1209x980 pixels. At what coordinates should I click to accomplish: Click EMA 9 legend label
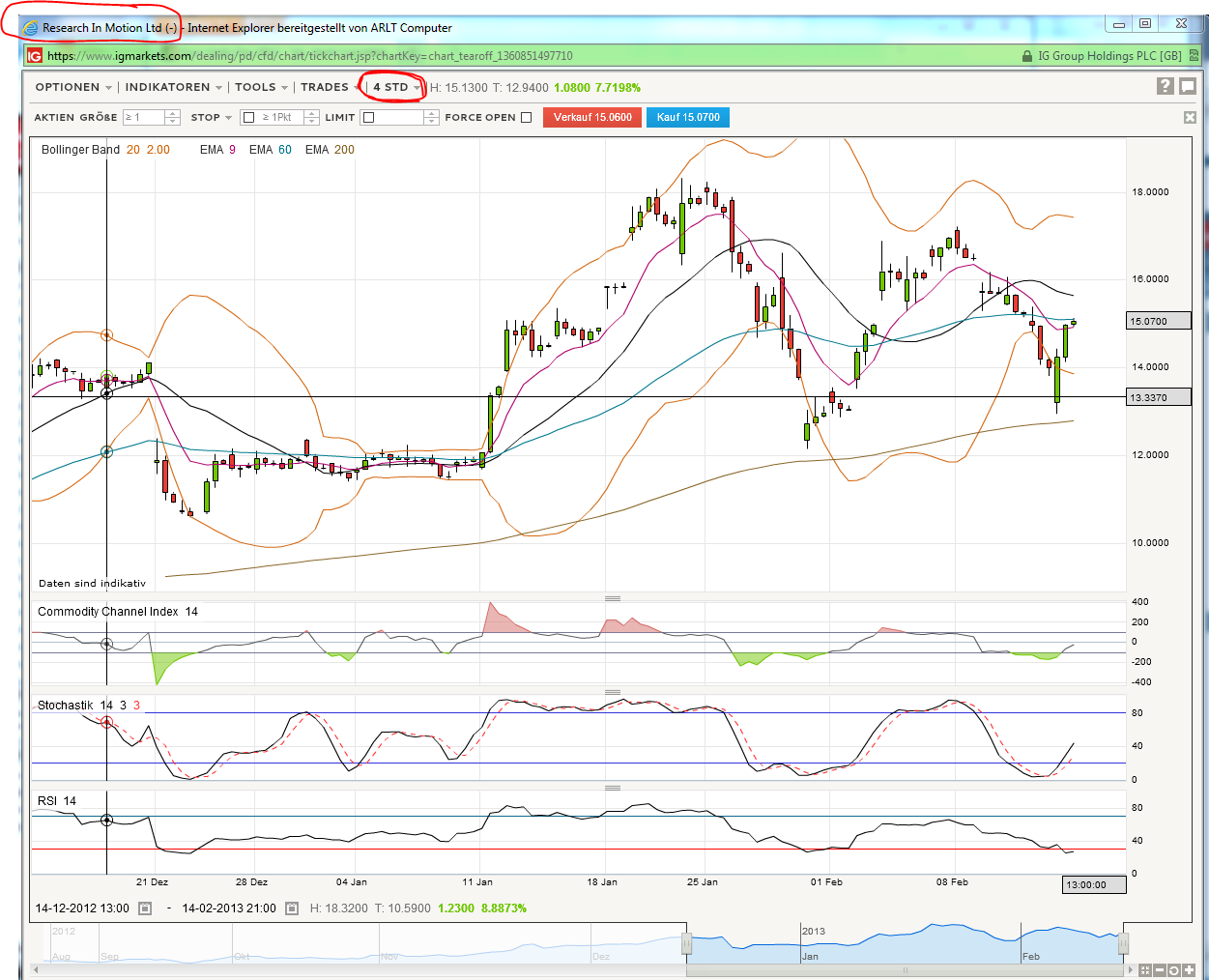tap(217, 150)
